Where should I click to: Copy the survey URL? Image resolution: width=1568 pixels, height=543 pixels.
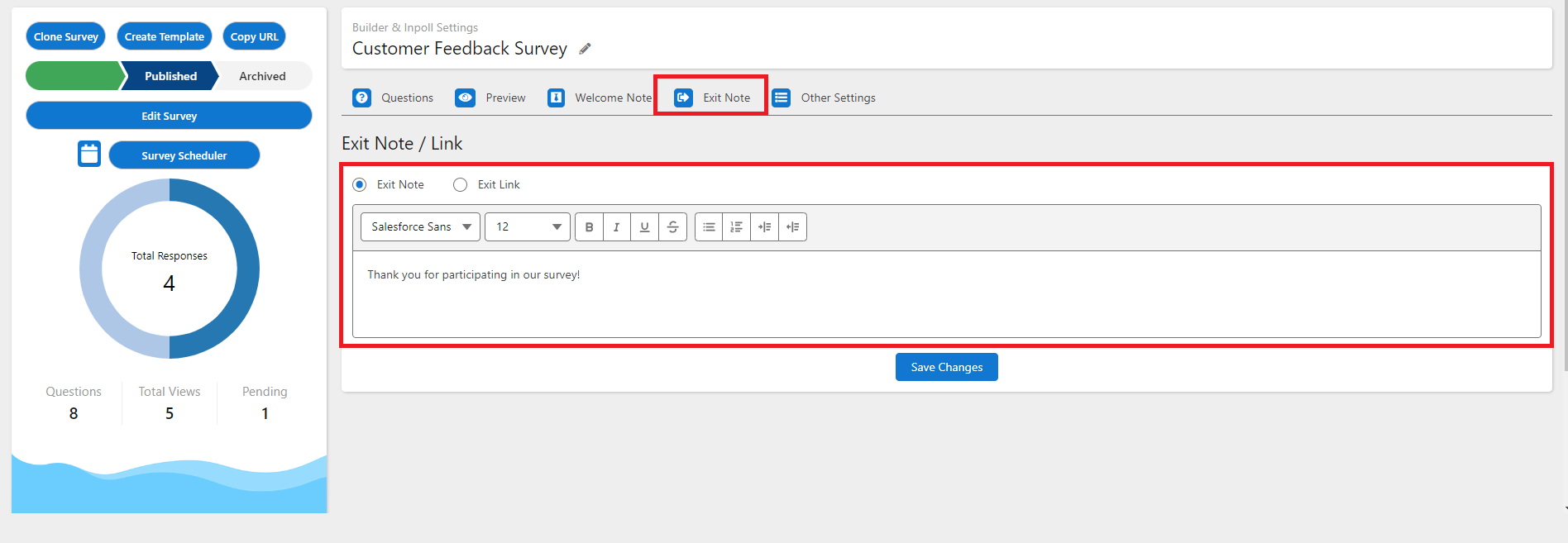pyautogui.click(x=255, y=36)
